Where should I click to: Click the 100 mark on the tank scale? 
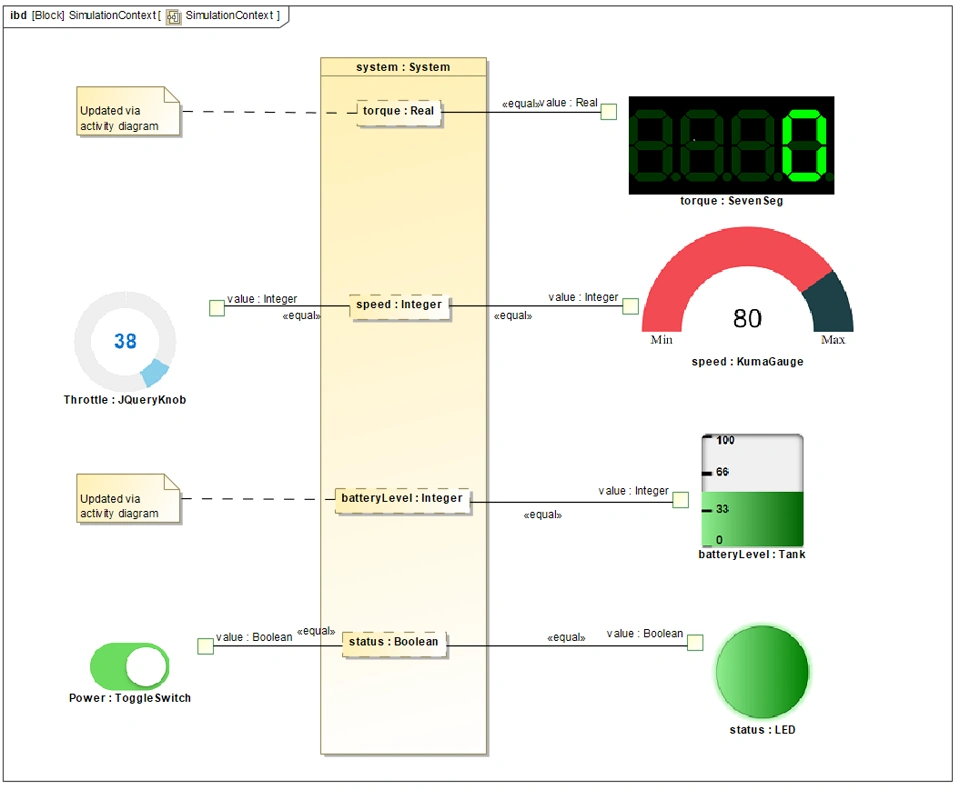point(725,440)
